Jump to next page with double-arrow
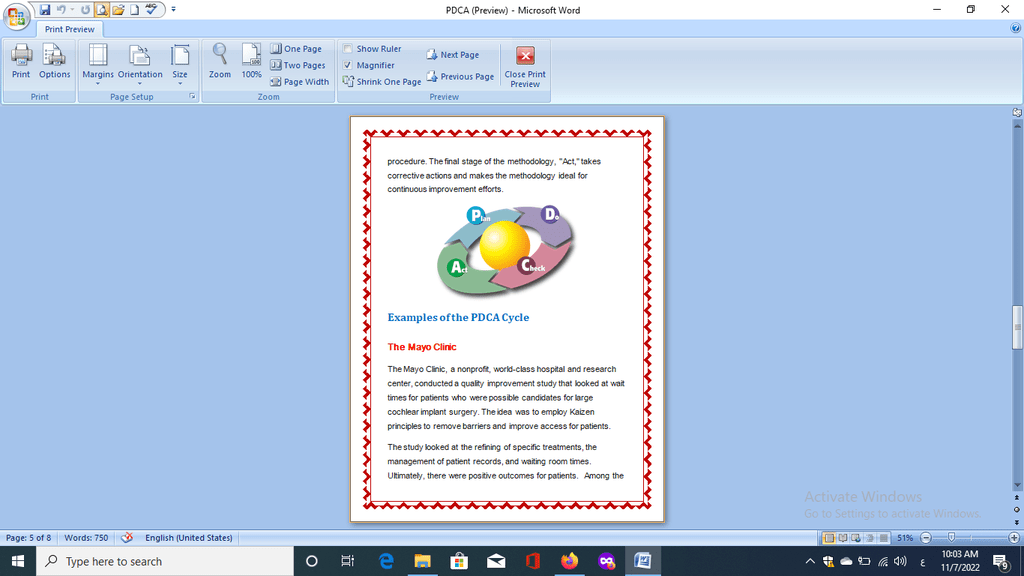This screenshot has height=576, width=1024. pos(1017,522)
